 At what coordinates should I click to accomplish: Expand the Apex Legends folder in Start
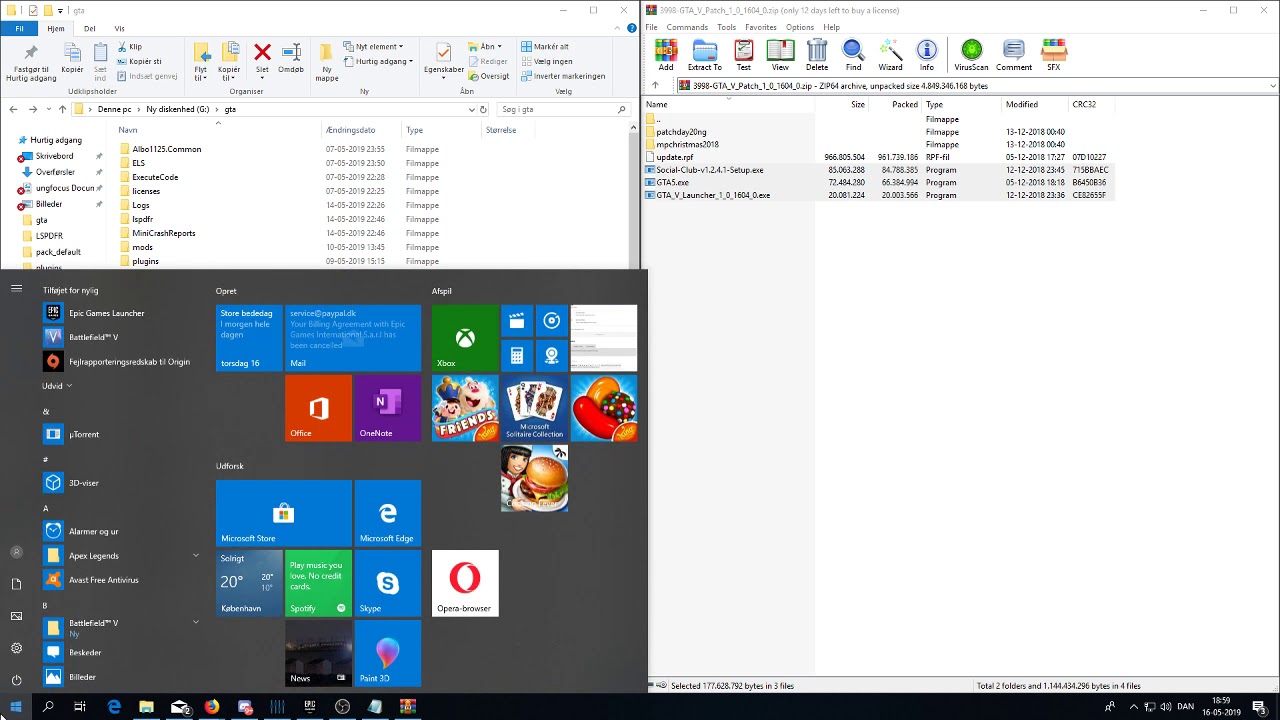pyautogui.click(x=196, y=556)
